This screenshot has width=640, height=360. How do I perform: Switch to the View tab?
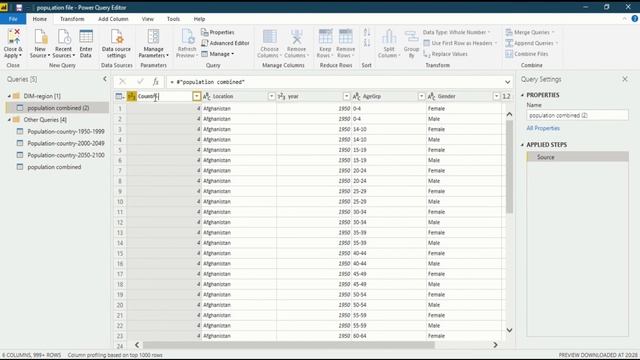point(148,19)
